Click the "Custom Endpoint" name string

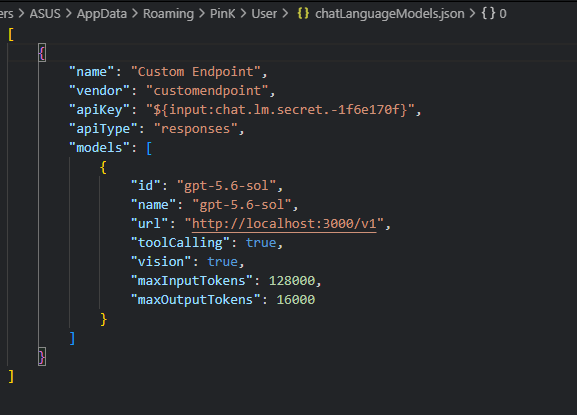coord(195,71)
